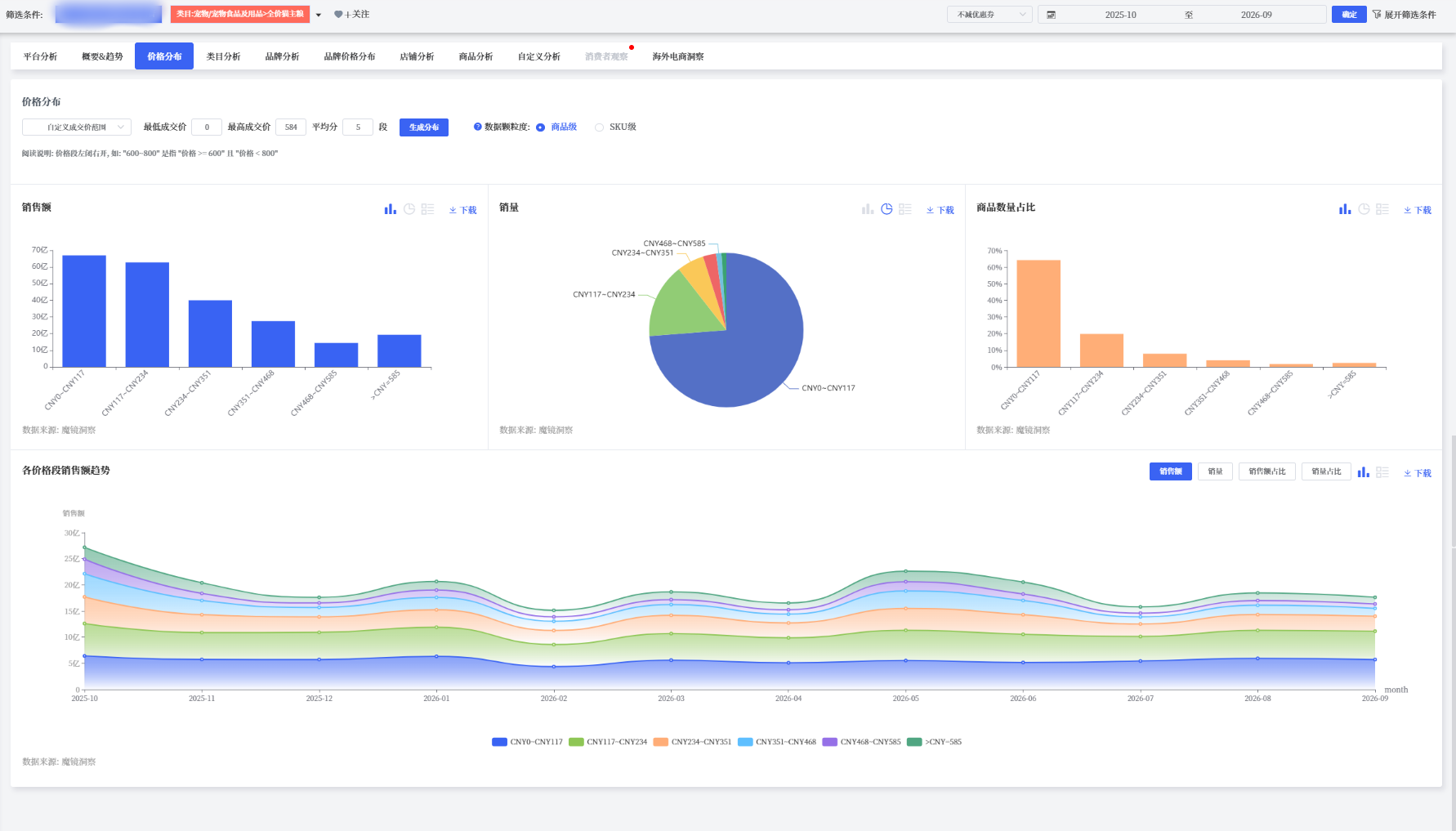Image resolution: width=1456 pixels, height=831 pixels.
Task: Switch 销售额 panel to table view
Action: coord(428,209)
